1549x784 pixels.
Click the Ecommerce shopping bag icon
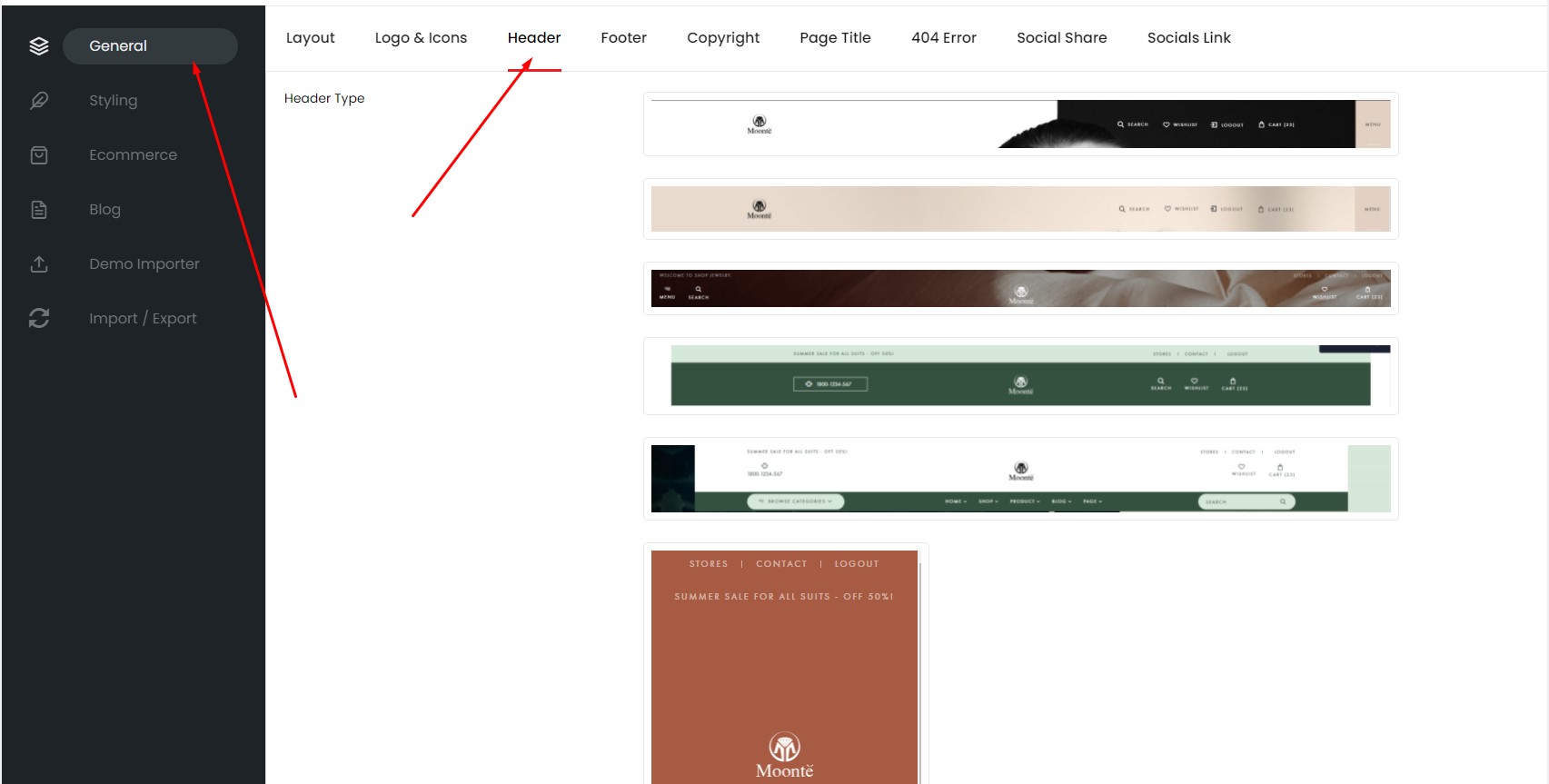point(39,155)
